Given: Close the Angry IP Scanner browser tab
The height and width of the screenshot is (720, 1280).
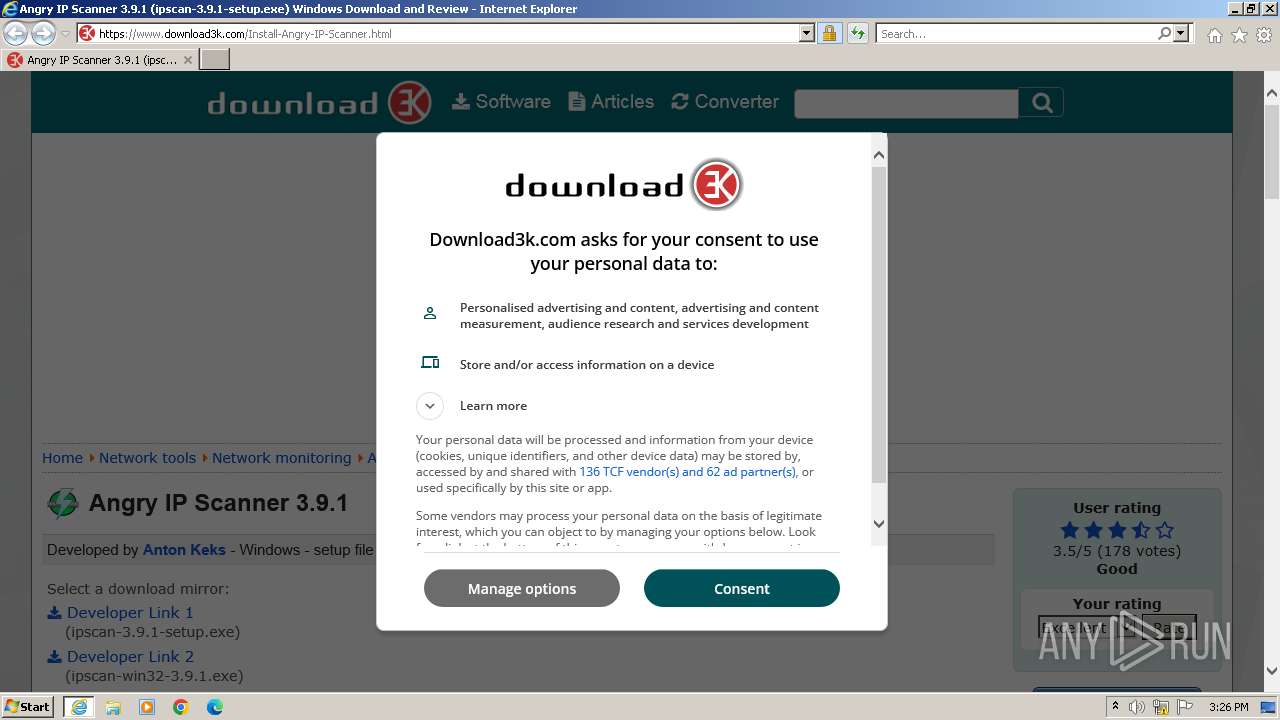Looking at the screenshot, I should click(x=187, y=60).
